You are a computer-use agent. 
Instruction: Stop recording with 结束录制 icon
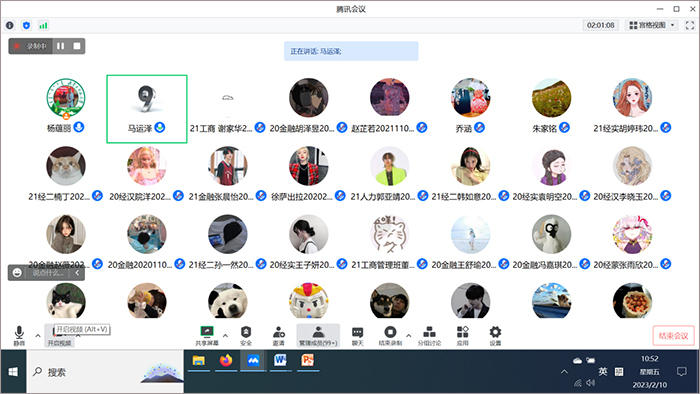pyautogui.click(x=390, y=336)
